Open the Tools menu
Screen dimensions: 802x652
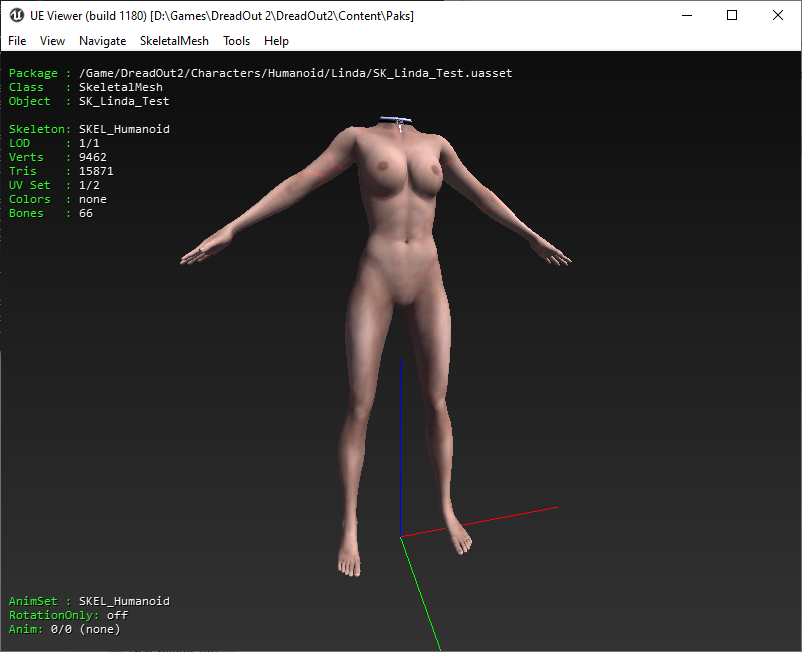click(236, 41)
